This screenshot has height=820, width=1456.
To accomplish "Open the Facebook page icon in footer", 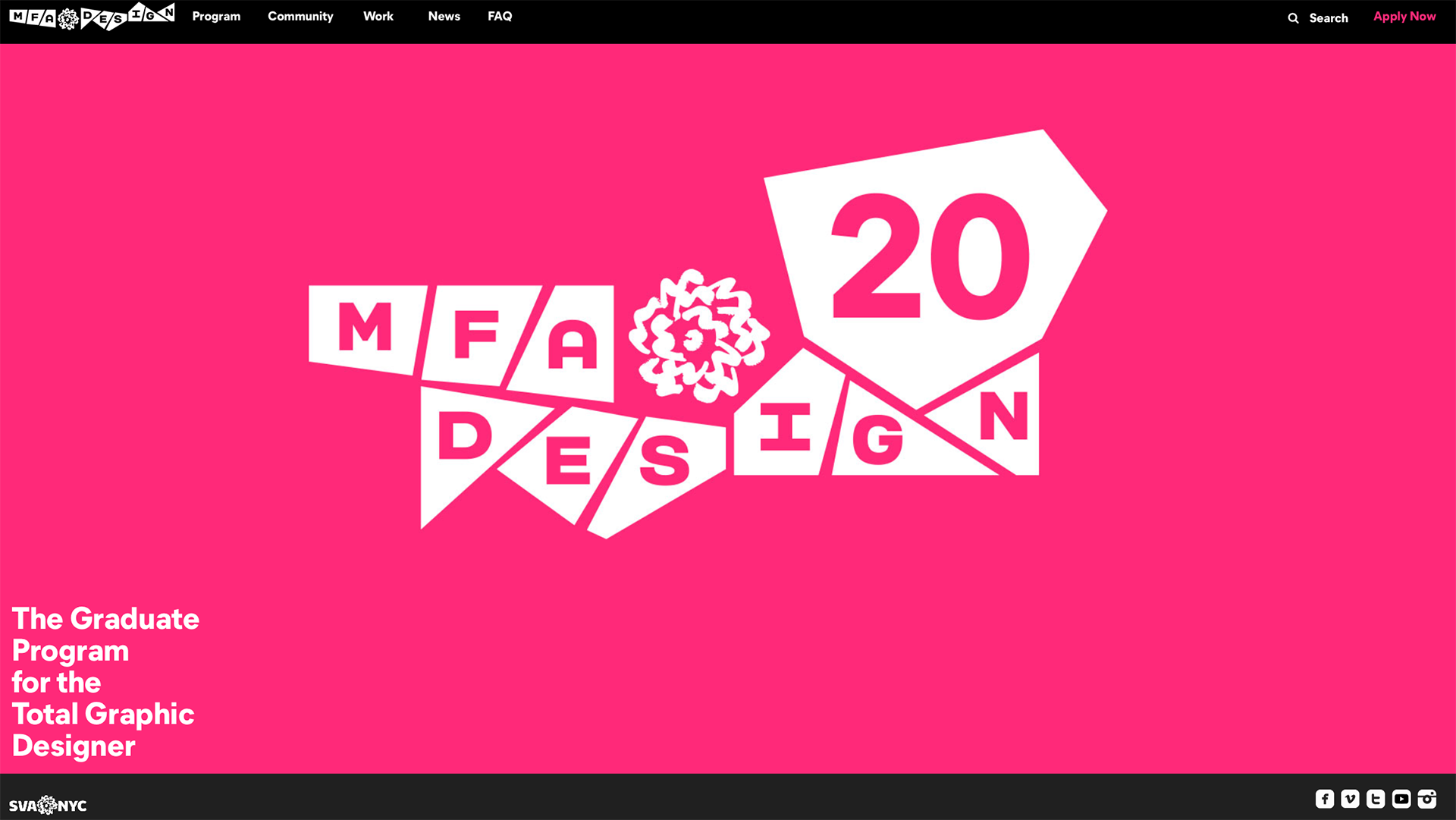I will (x=1325, y=799).
